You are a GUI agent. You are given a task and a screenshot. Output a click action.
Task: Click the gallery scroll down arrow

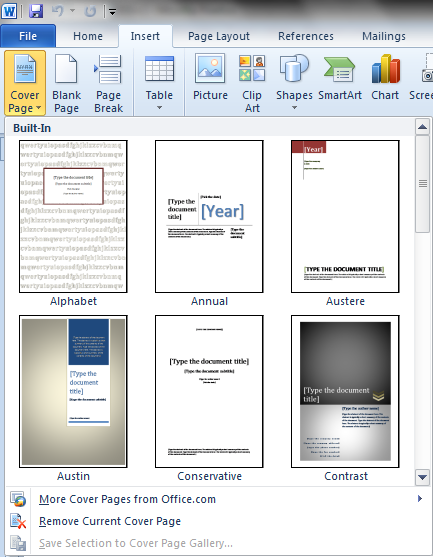(422, 477)
